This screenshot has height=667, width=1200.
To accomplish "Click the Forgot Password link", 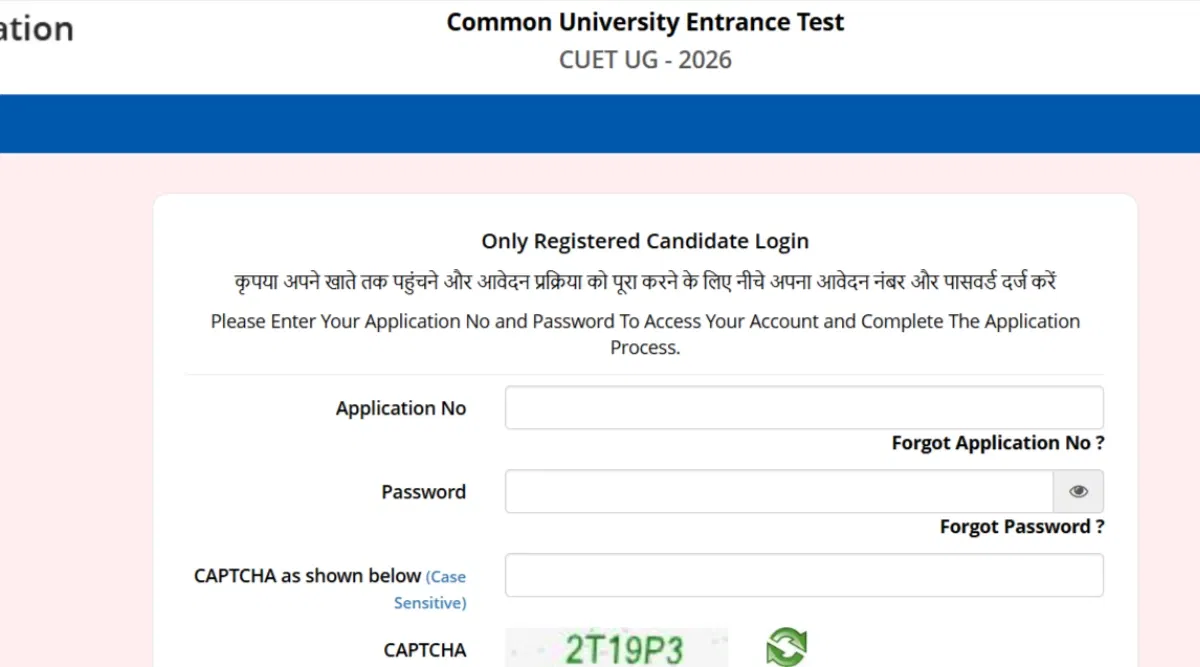I will click(x=1021, y=526).
